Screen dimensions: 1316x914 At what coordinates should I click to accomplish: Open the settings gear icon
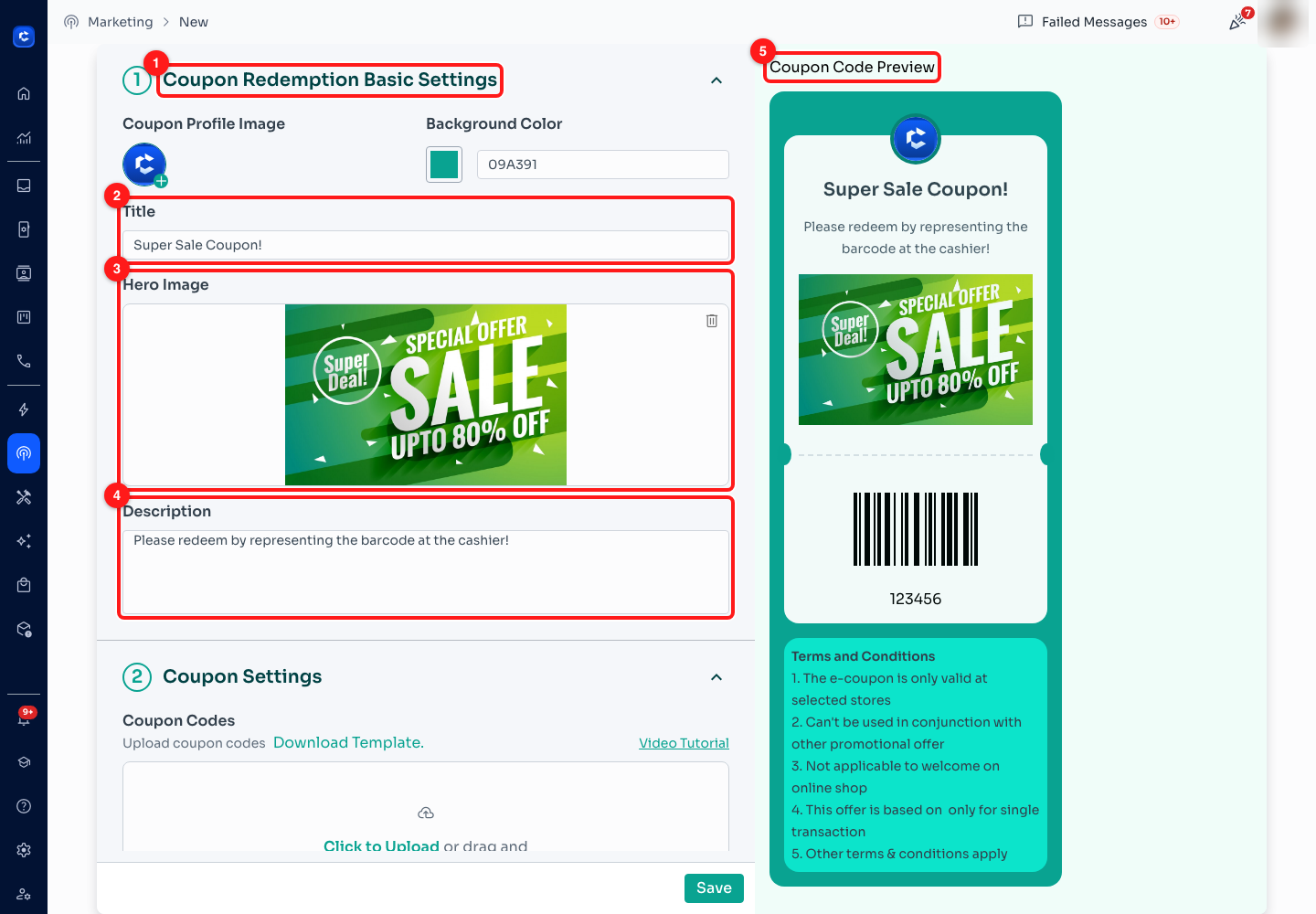24,850
